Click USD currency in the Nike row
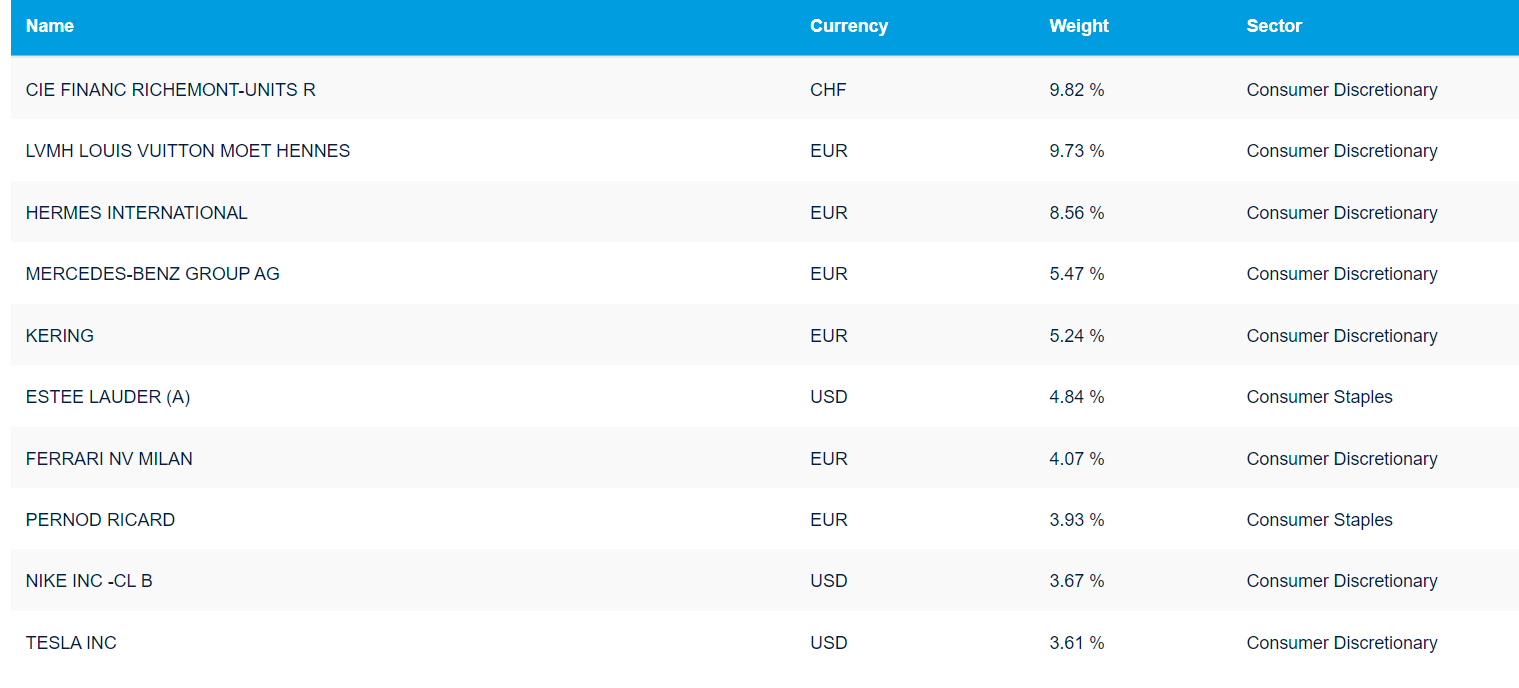 pyautogui.click(x=828, y=581)
